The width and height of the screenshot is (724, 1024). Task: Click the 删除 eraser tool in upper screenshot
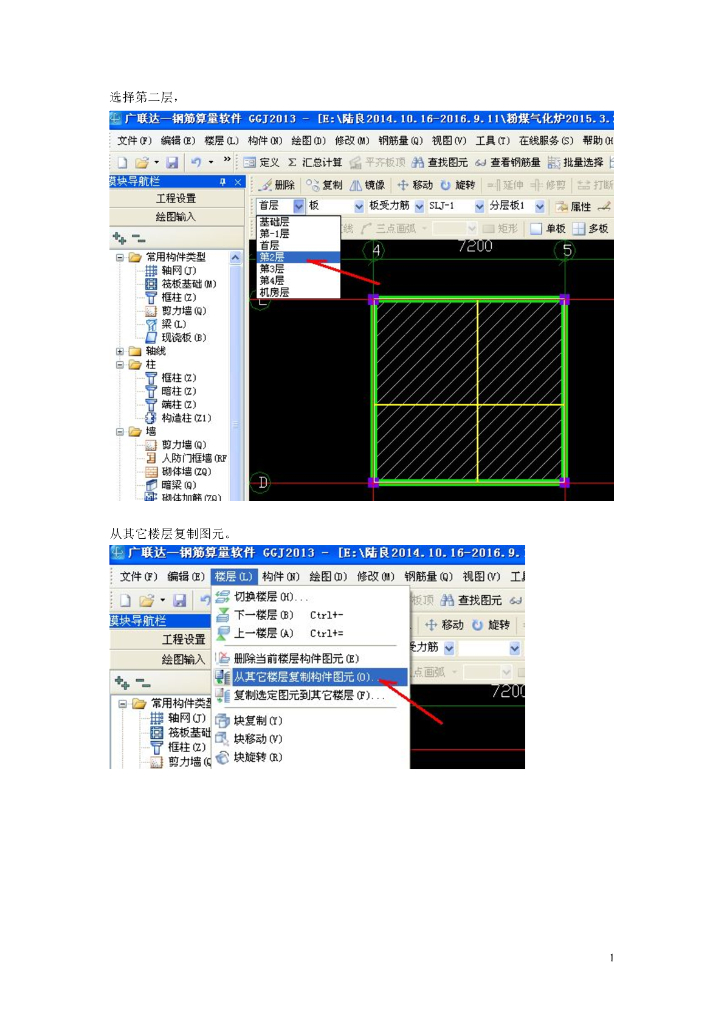tap(276, 185)
